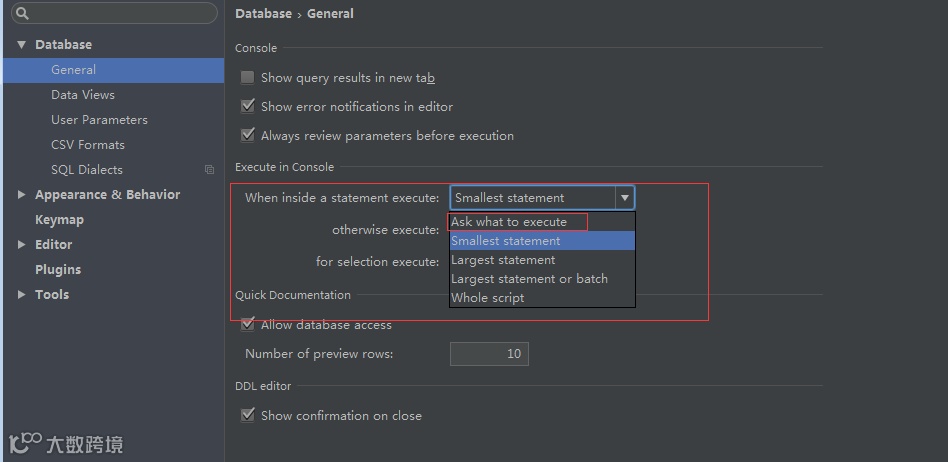Image resolution: width=948 pixels, height=462 pixels.
Task: Disable Allow database access checkbox
Action: click(247, 325)
